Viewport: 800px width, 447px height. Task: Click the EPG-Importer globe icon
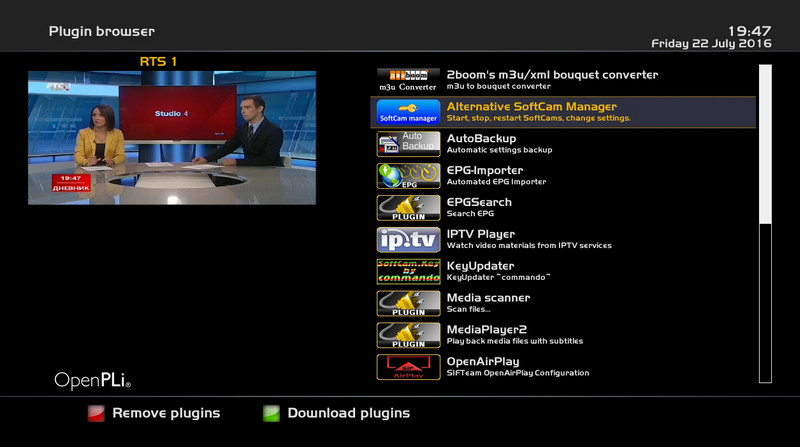coord(408,176)
